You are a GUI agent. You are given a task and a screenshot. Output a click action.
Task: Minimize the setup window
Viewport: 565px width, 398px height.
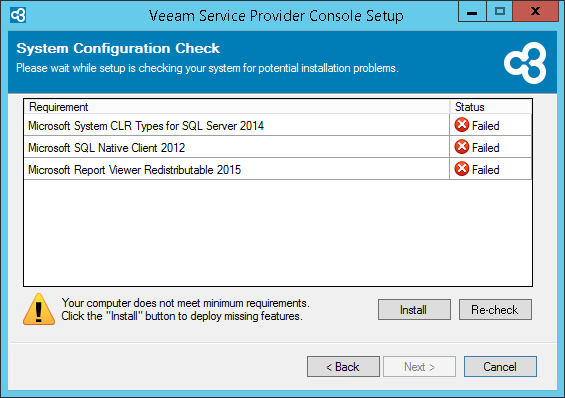472,11
